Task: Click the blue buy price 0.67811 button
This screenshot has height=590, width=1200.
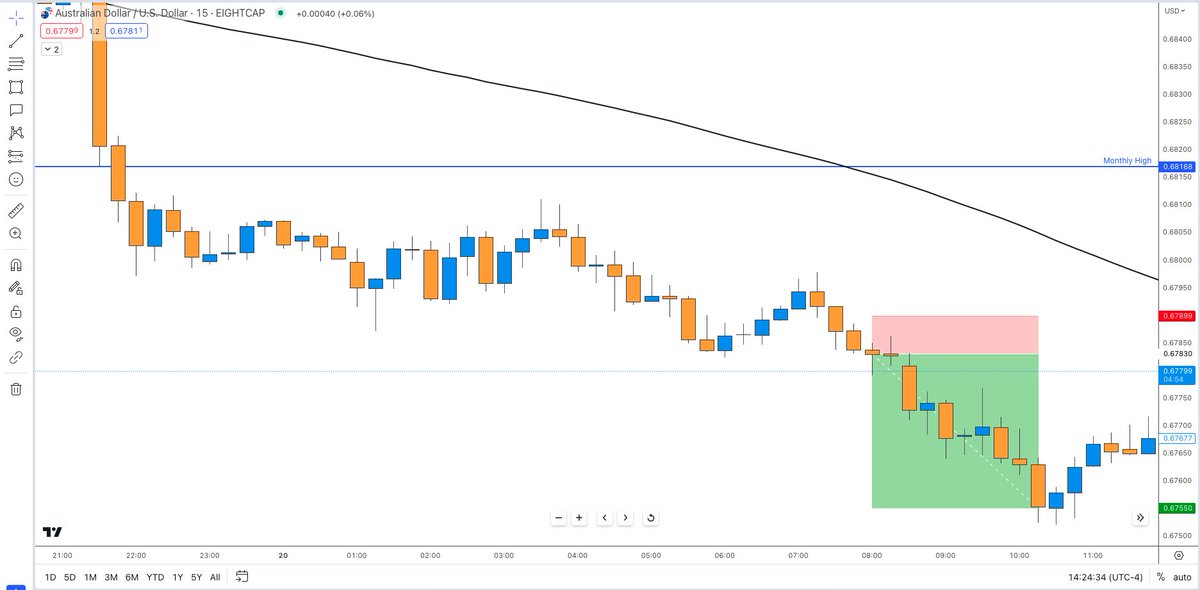Action: tap(125, 31)
